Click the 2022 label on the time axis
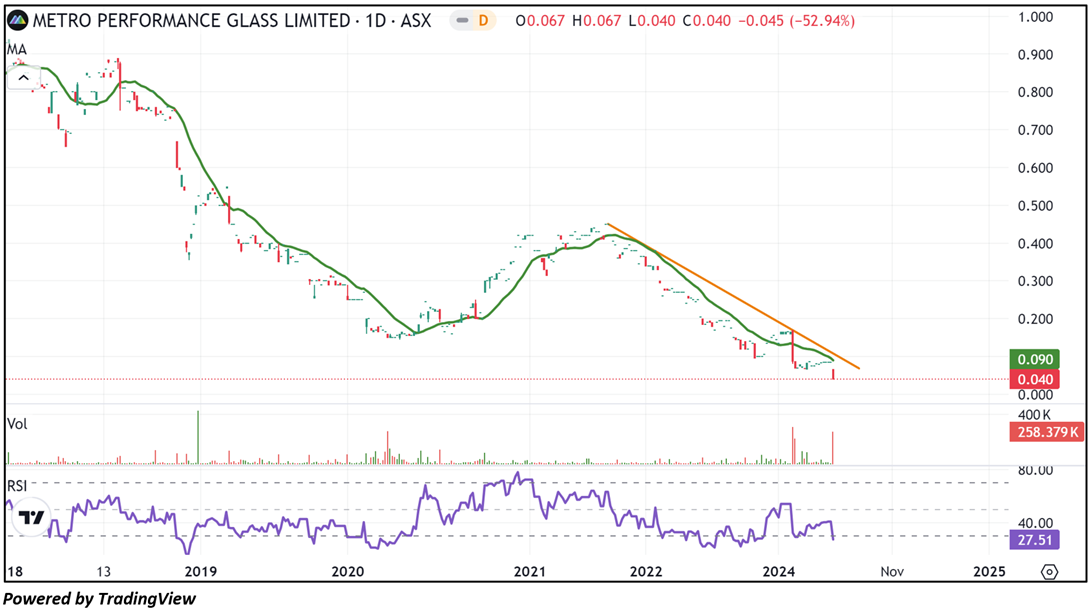 pos(646,572)
